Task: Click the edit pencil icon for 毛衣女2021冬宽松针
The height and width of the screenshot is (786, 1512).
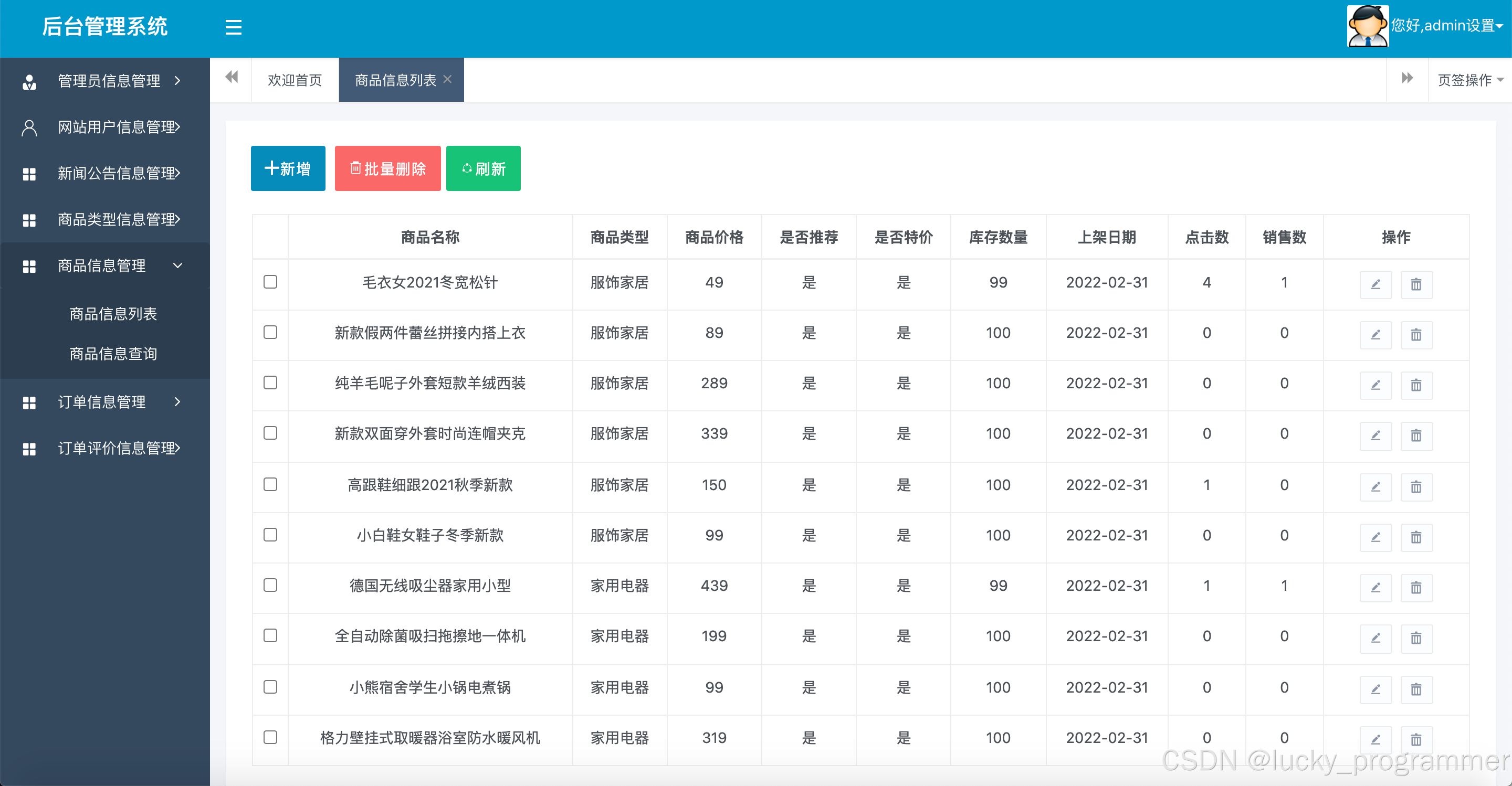Action: [x=1375, y=284]
